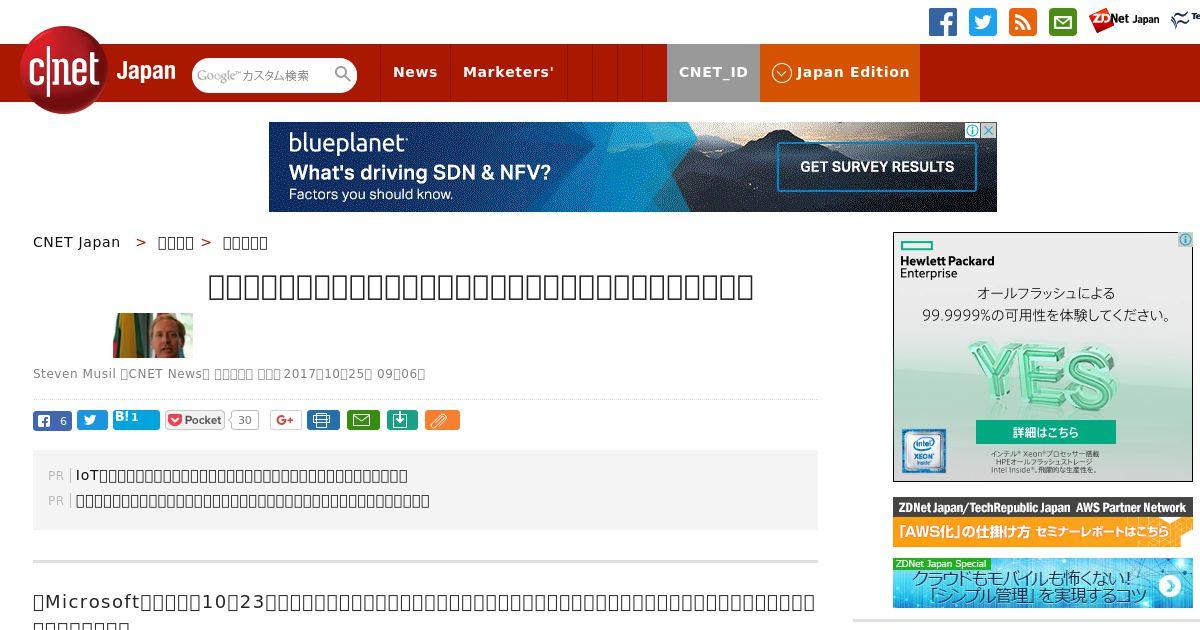Click the green newsletter mail icon in header

tap(1063, 22)
